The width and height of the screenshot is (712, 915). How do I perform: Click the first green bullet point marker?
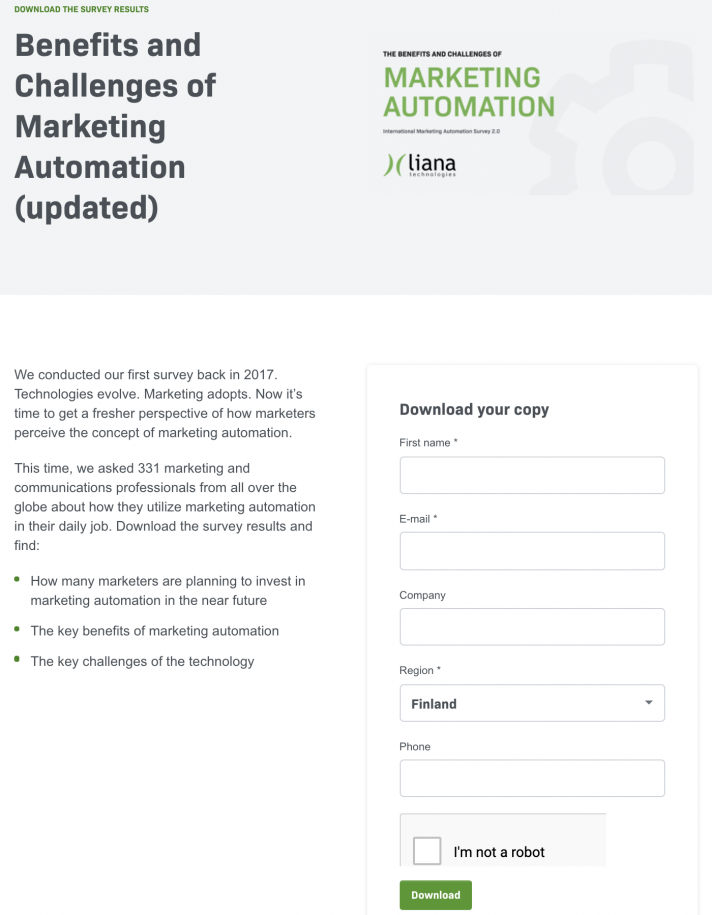tap(18, 579)
